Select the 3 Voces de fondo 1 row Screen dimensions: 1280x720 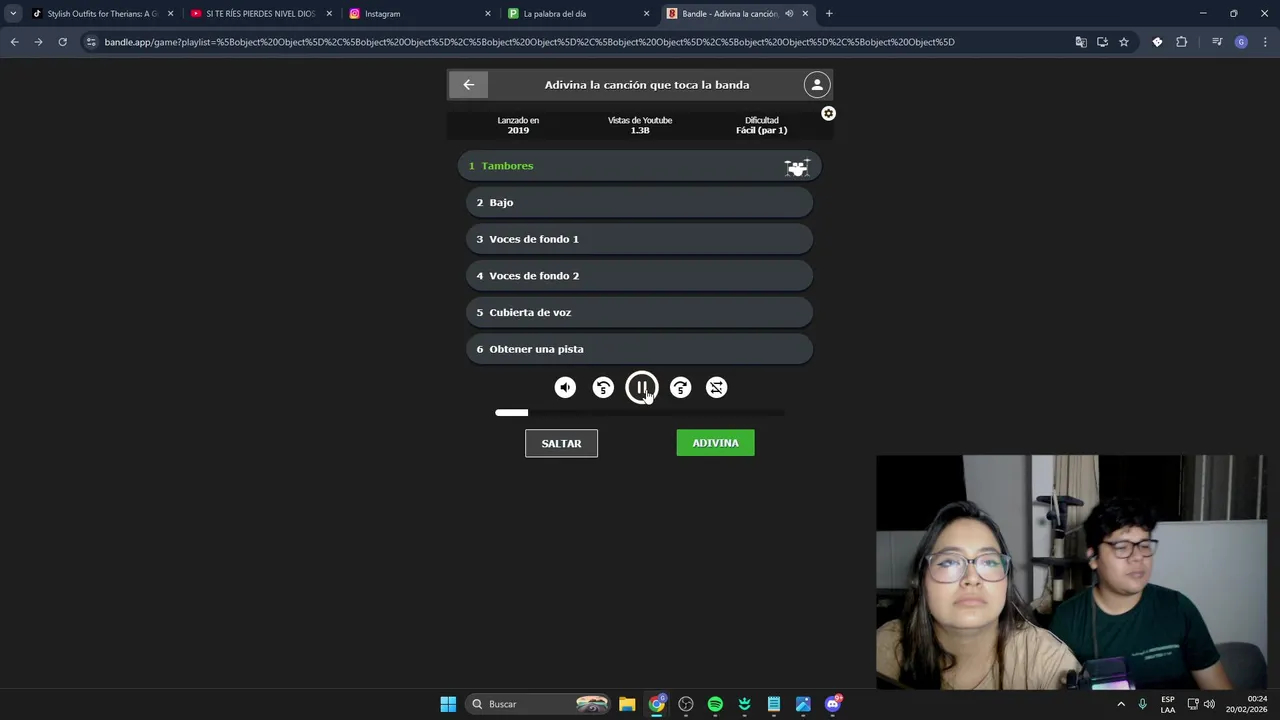(640, 239)
